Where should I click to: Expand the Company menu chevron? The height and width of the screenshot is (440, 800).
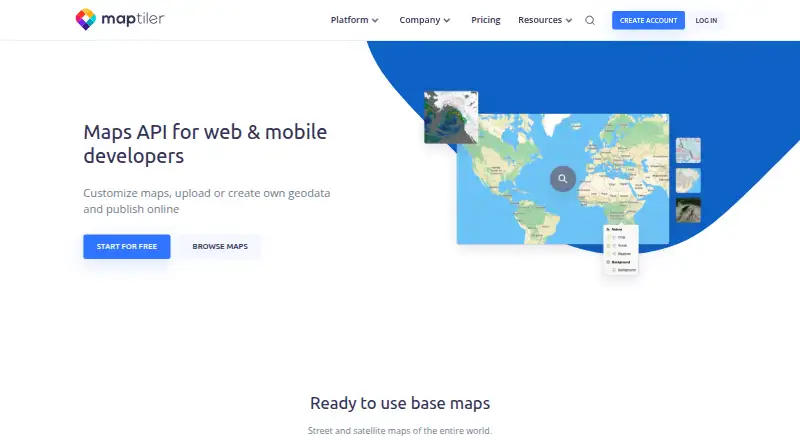click(x=447, y=20)
